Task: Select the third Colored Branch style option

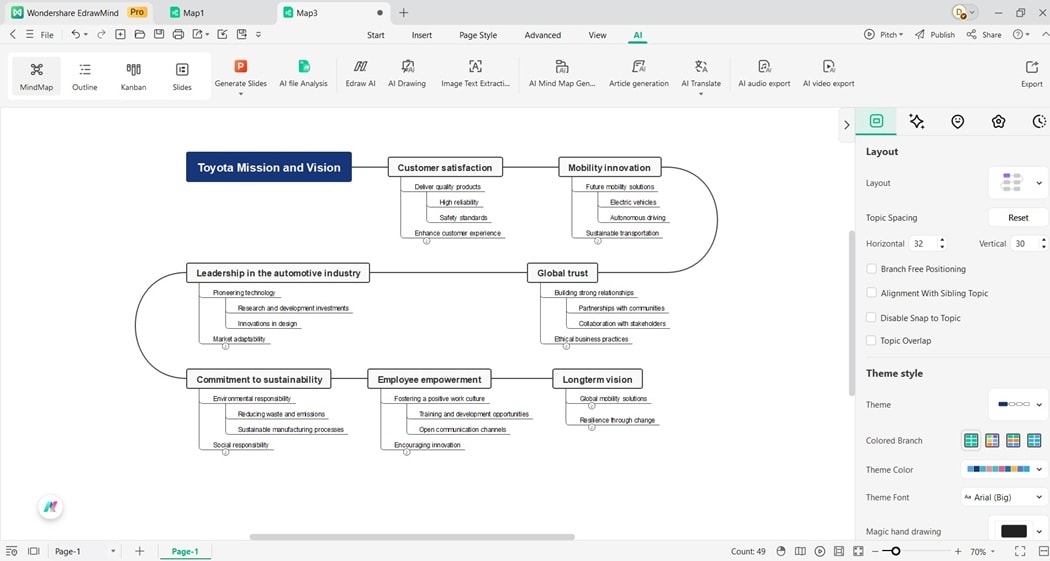Action: 1013,440
